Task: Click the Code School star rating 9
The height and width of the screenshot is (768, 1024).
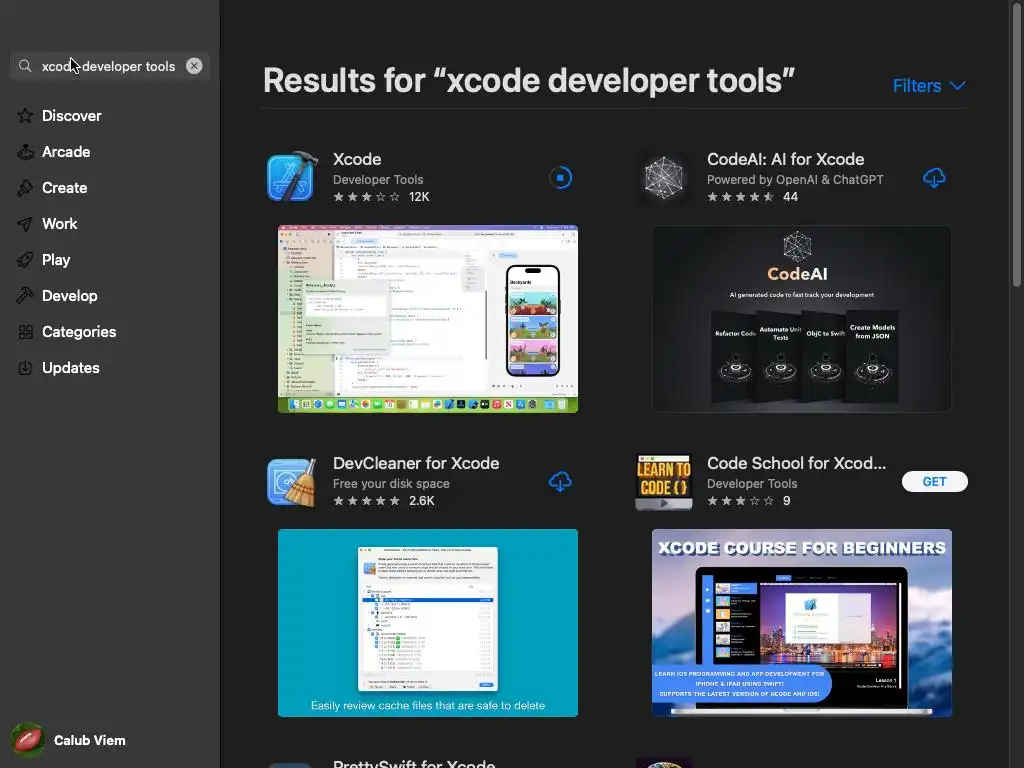Action: [x=748, y=501]
